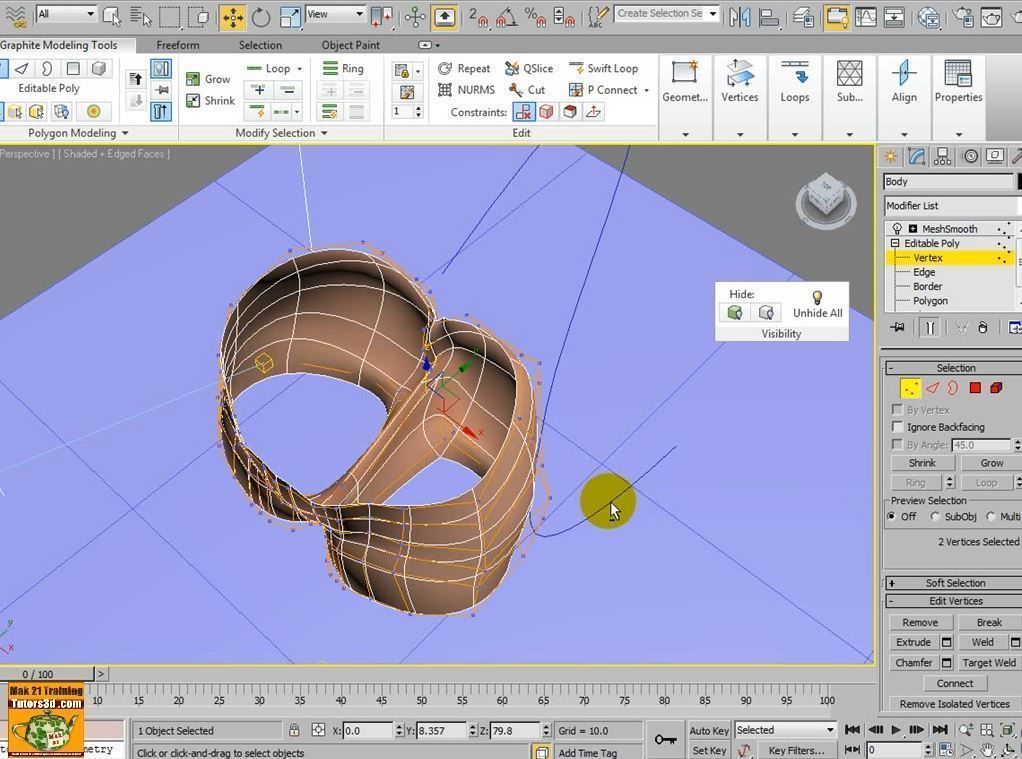Viewport: 1022px width, 759px height.
Task: Select the Off preview selection radio
Action: coord(892,516)
